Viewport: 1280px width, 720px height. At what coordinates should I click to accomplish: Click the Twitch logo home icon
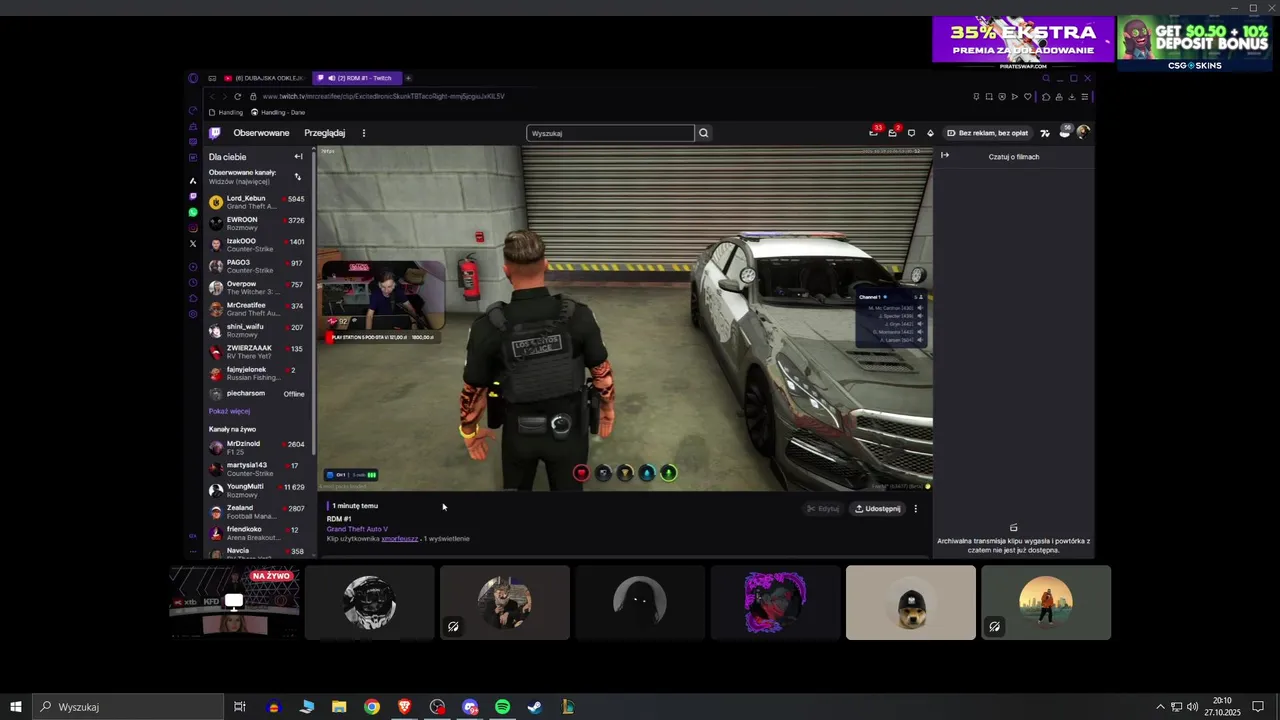tap(214, 133)
